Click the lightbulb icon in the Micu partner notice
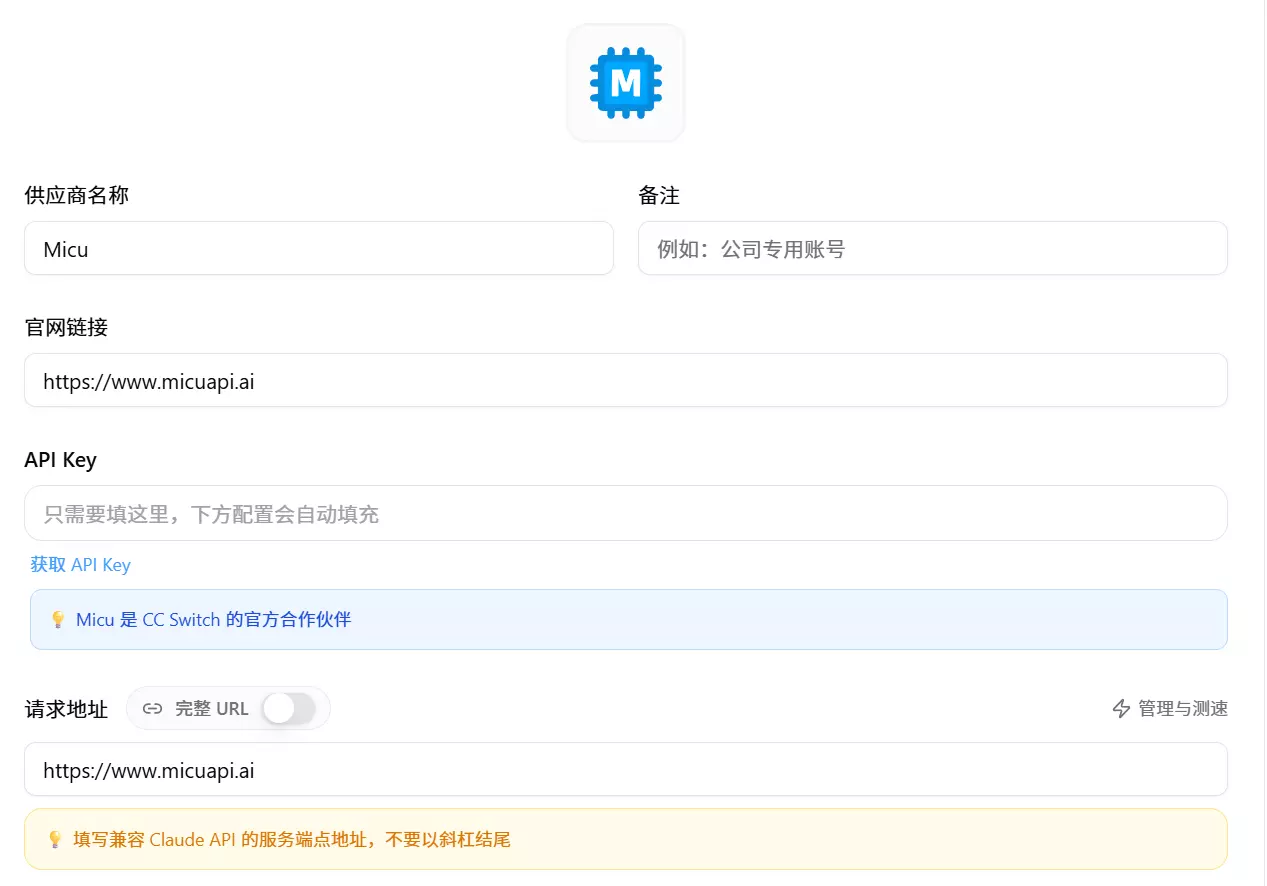The height and width of the screenshot is (886, 1267). pyautogui.click(x=57, y=620)
